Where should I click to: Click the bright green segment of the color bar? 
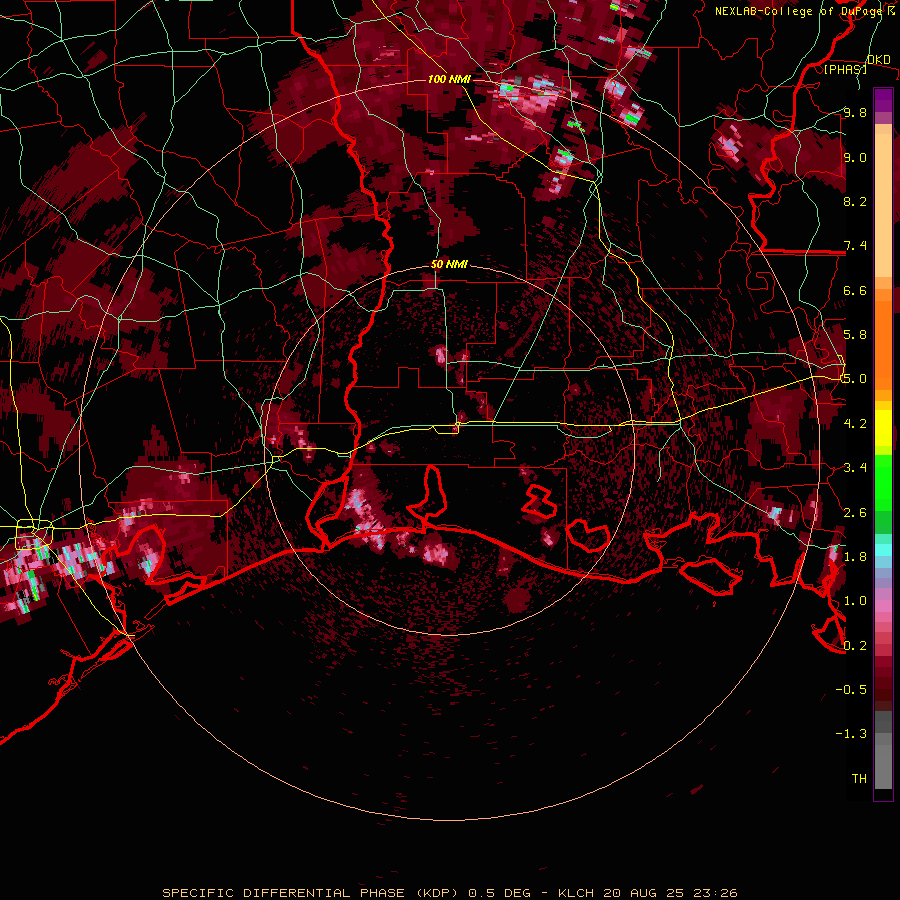883,485
